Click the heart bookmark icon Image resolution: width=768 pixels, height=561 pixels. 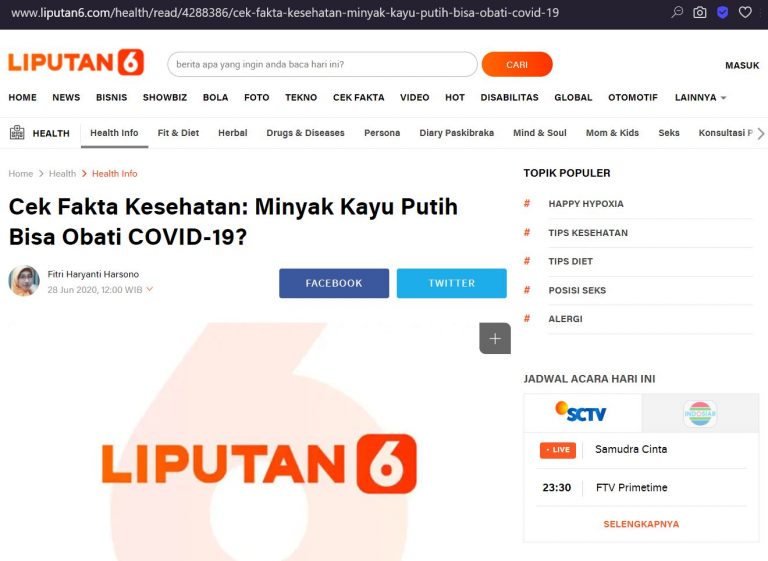pos(745,12)
